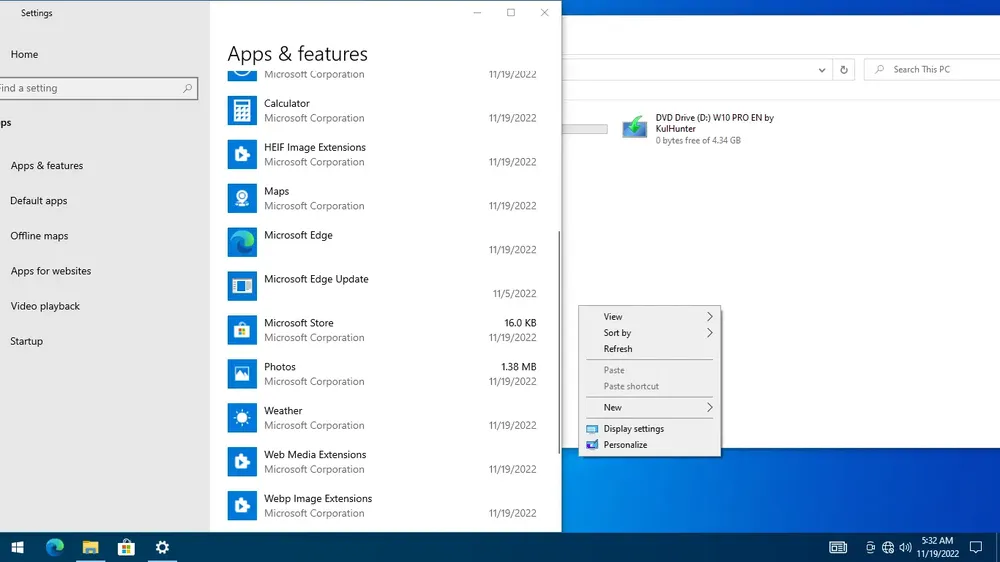Select the Microsoft Store list icon
This screenshot has height=562, width=1000.
242,330
